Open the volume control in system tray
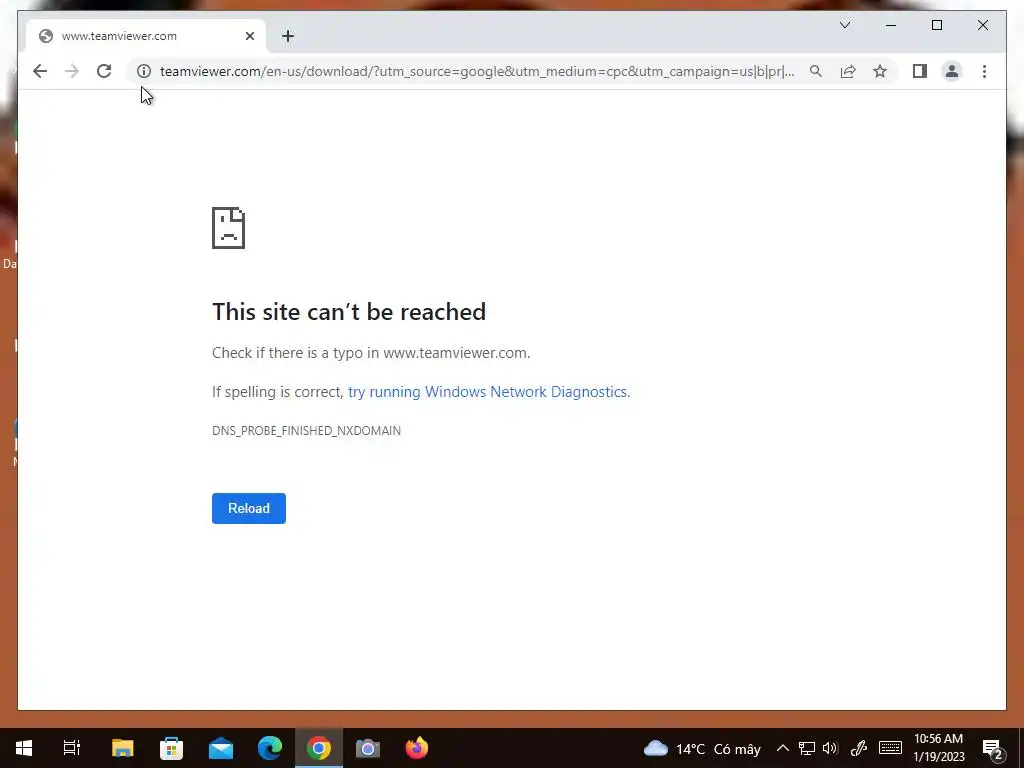Screen dimensions: 1024x768 tap(830, 748)
